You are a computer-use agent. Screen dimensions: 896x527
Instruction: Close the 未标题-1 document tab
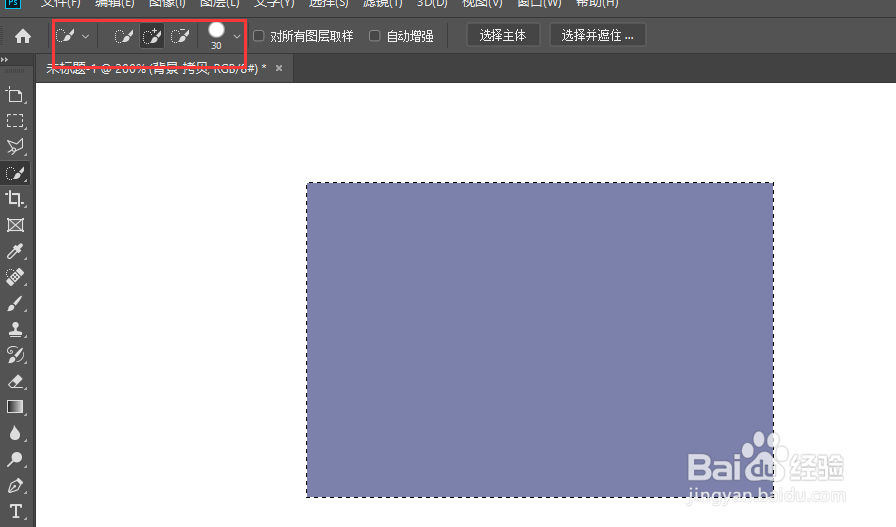click(x=279, y=68)
